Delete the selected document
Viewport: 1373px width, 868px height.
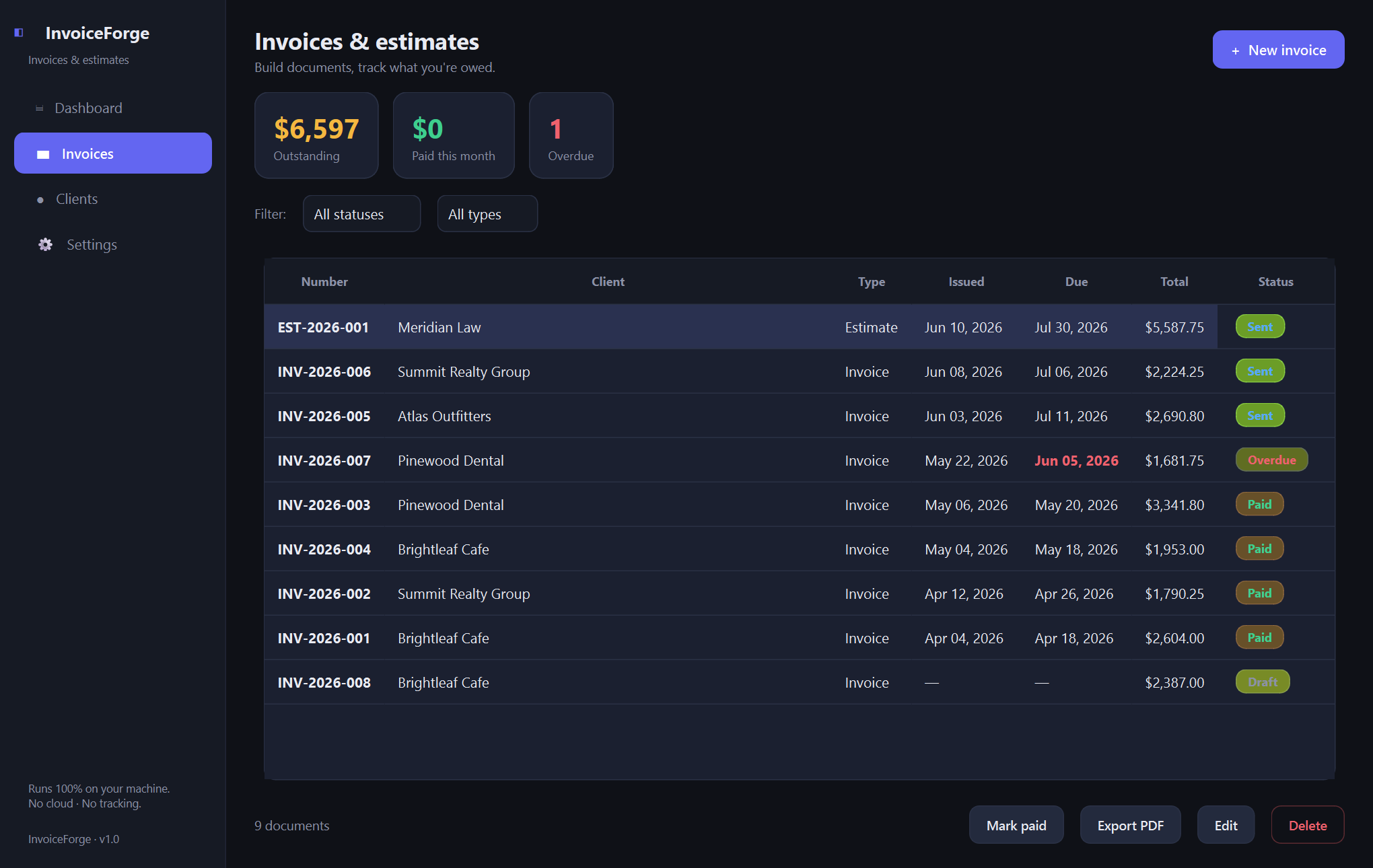click(1308, 825)
